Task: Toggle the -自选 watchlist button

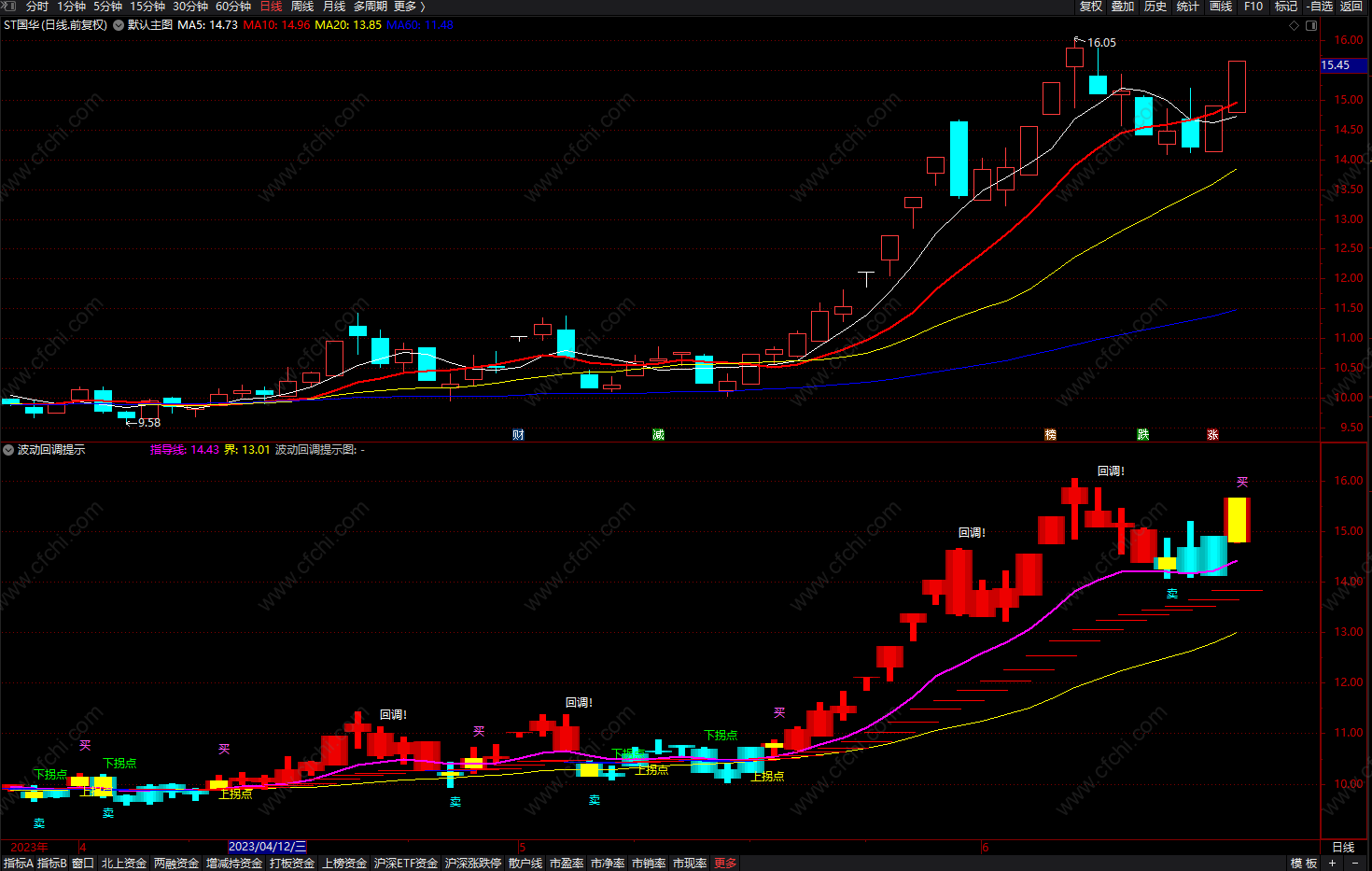Action: pyautogui.click(x=1320, y=7)
